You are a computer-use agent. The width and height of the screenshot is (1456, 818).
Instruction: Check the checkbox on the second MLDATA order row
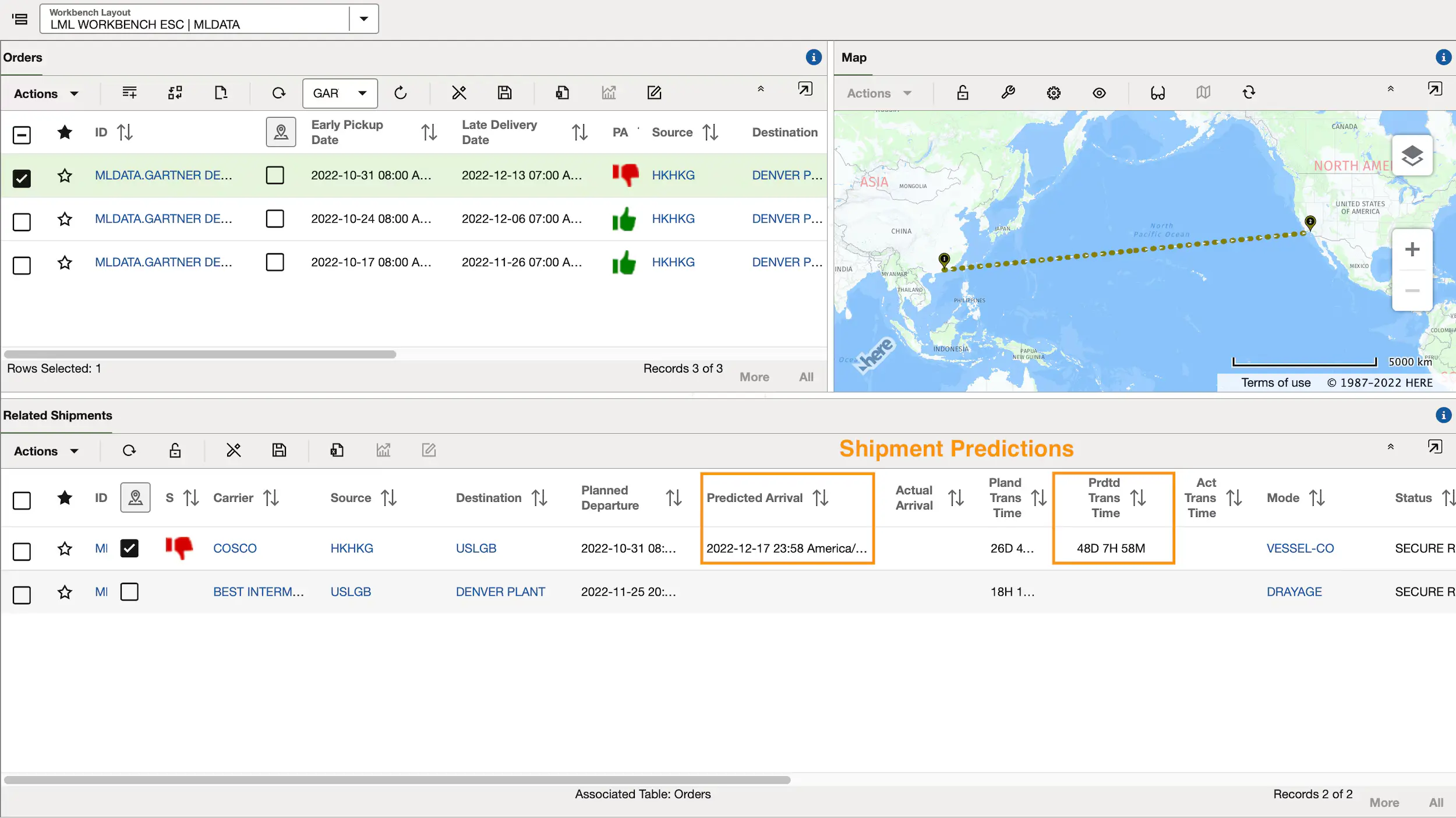22,222
